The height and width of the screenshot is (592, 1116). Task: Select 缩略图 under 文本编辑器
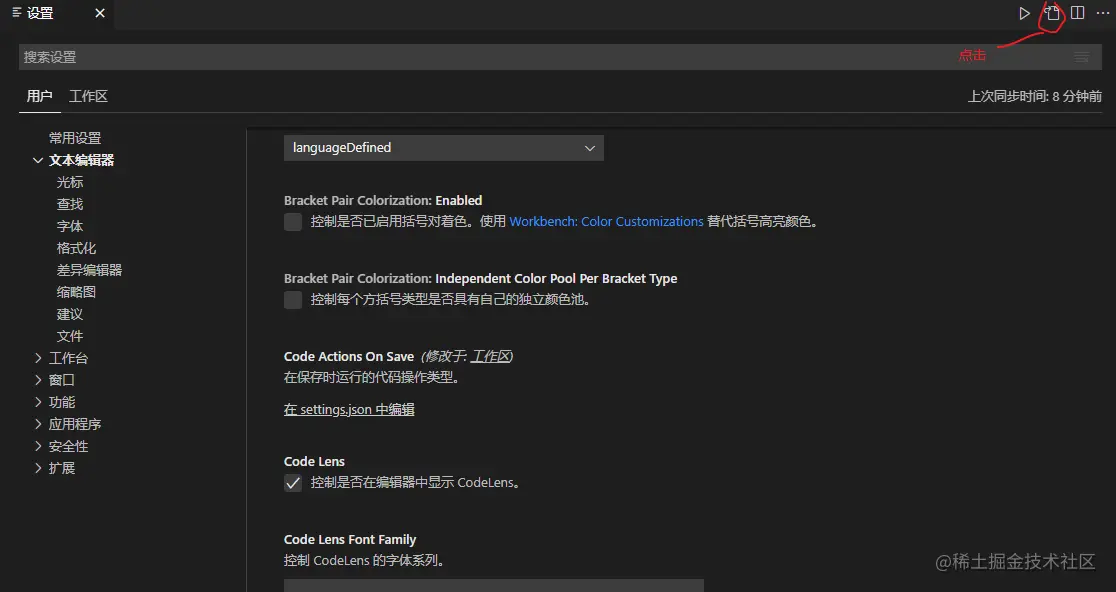(x=76, y=292)
